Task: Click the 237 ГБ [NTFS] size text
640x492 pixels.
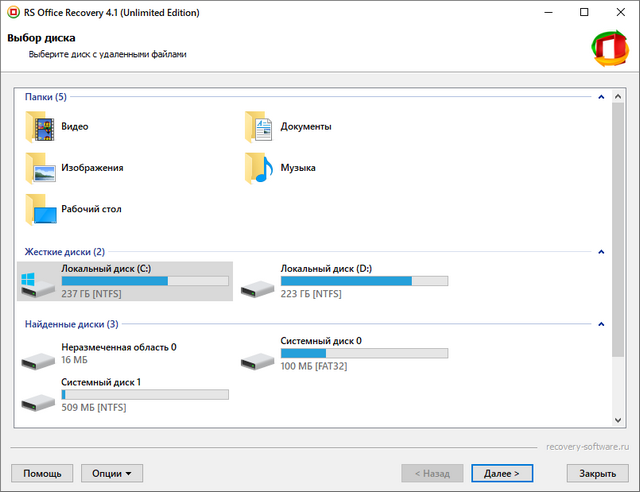Action: point(91,294)
